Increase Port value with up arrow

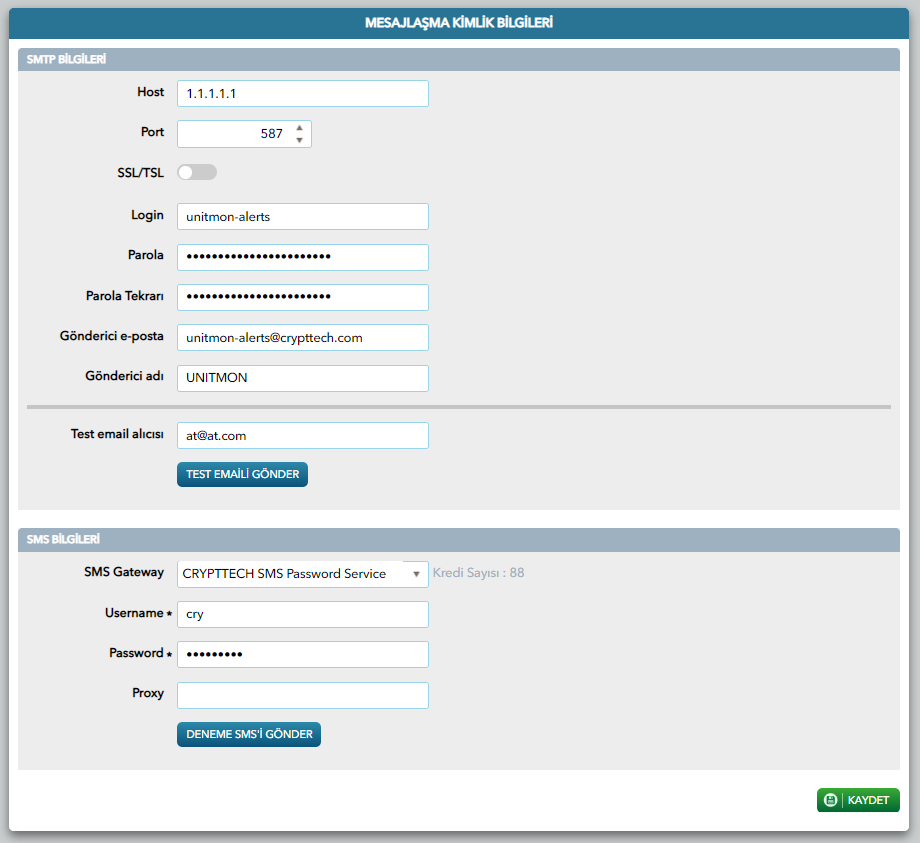point(300,127)
